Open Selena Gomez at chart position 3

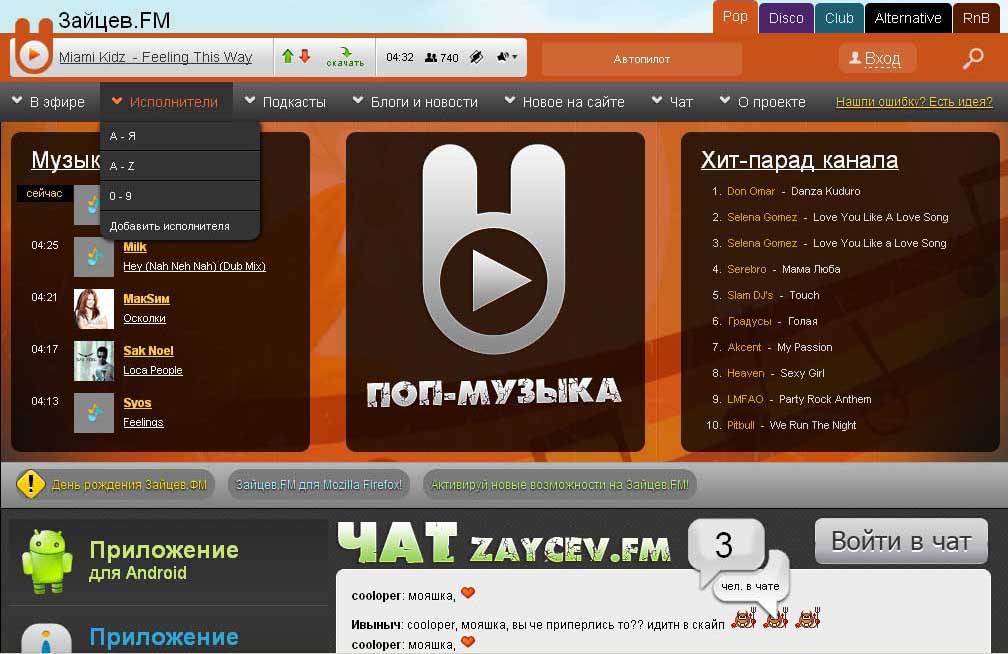762,243
